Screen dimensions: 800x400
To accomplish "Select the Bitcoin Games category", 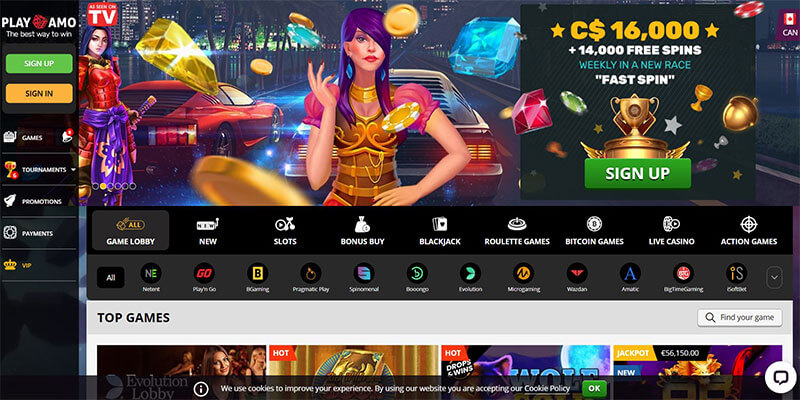I will click(x=594, y=231).
